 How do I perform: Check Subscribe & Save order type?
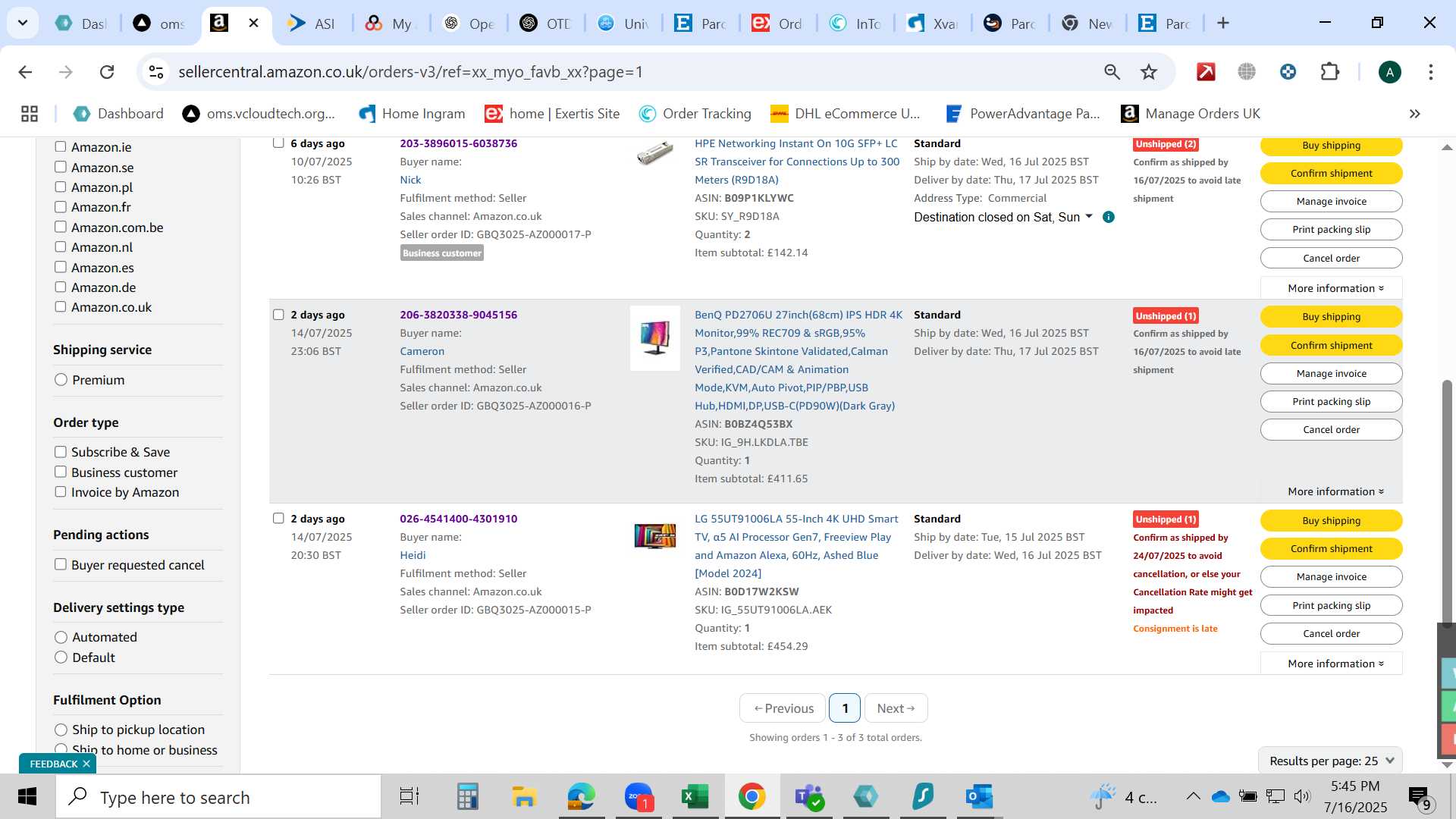pyautogui.click(x=61, y=452)
